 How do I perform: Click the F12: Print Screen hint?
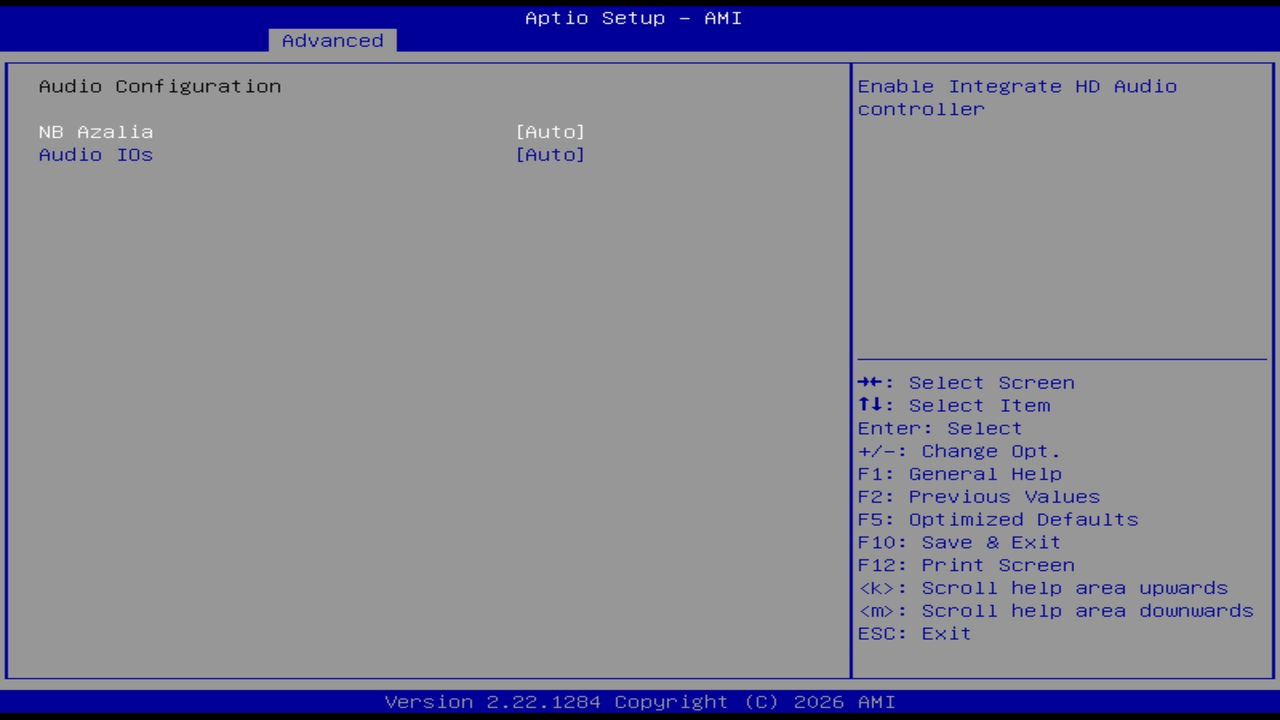click(x=966, y=566)
